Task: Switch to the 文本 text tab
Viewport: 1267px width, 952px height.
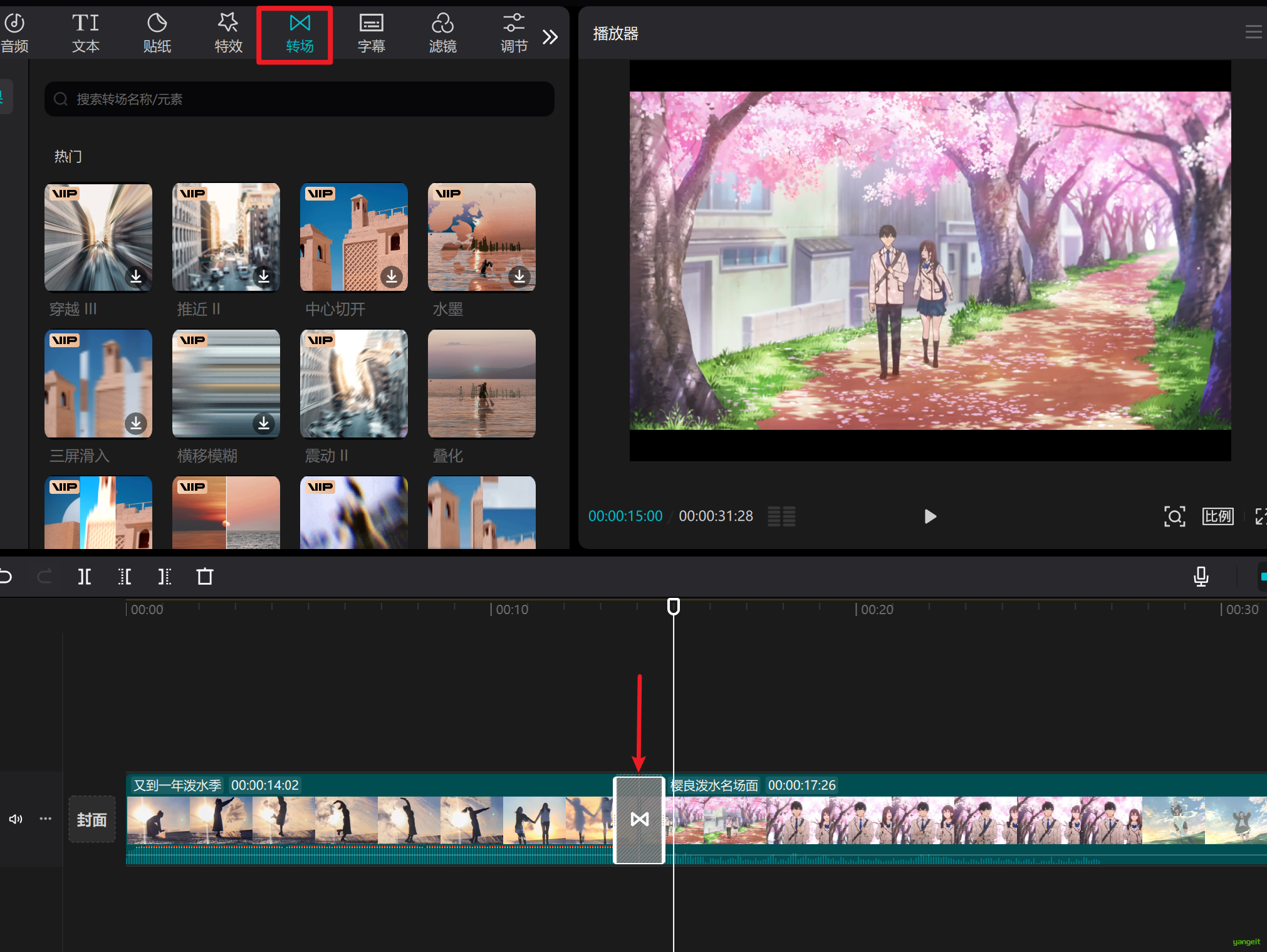Action: click(86, 34)
